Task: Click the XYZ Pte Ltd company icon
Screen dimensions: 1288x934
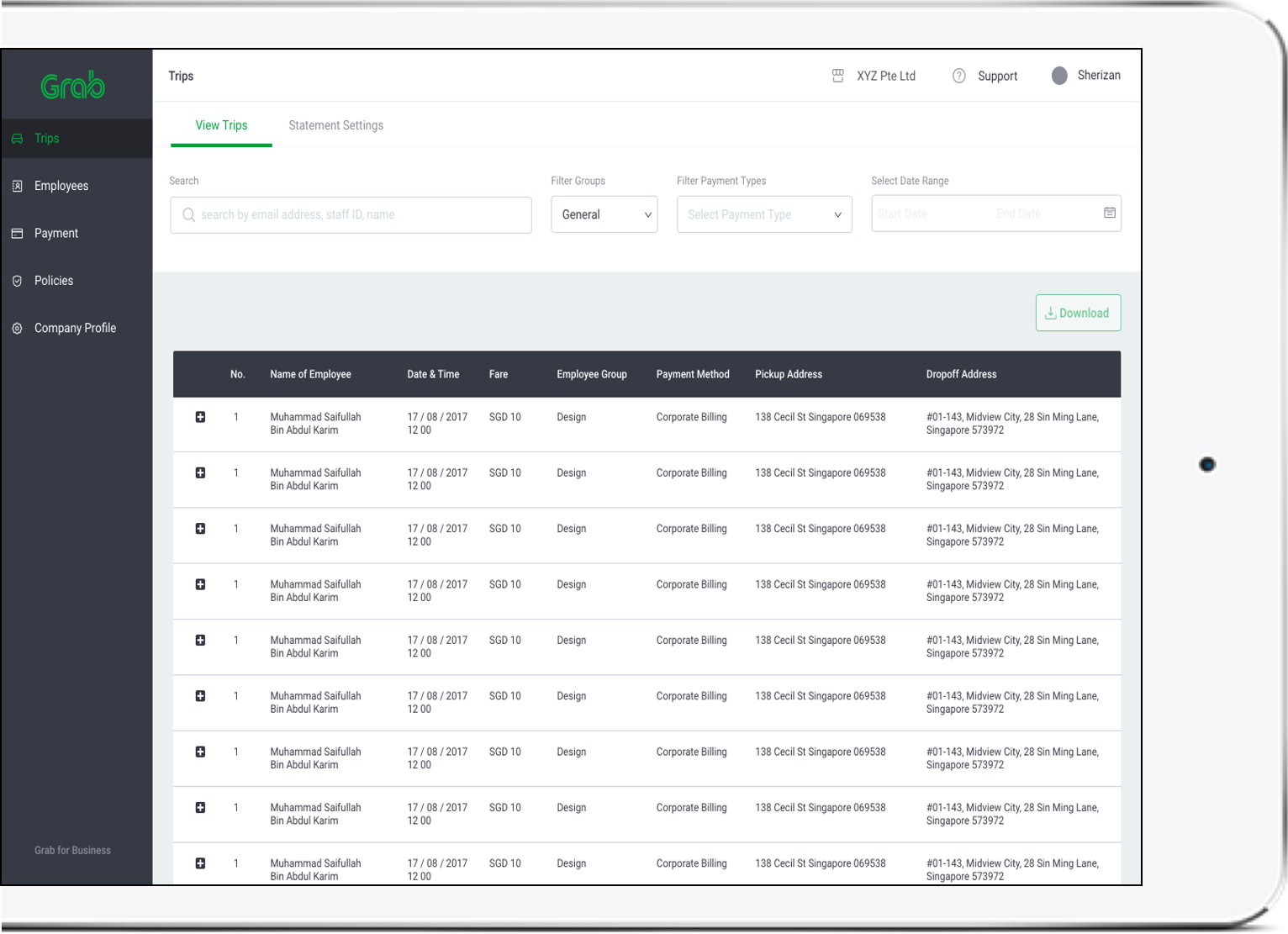Action: click(x=837, y=77)
